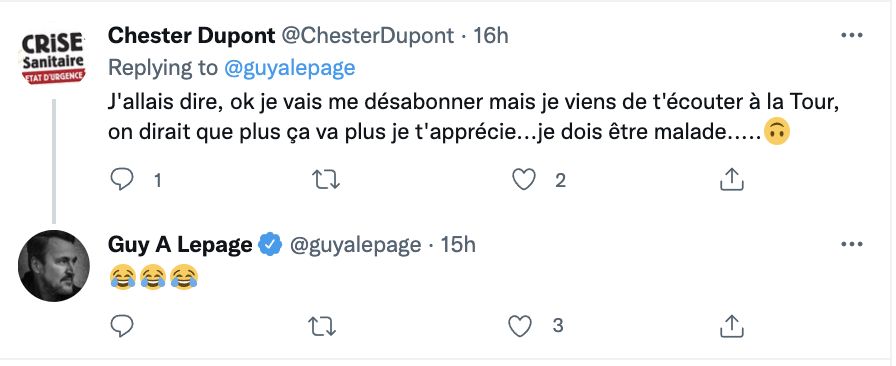Reply to Guy A Lepage's tweet
896x366 pixels.
(121, 326)
